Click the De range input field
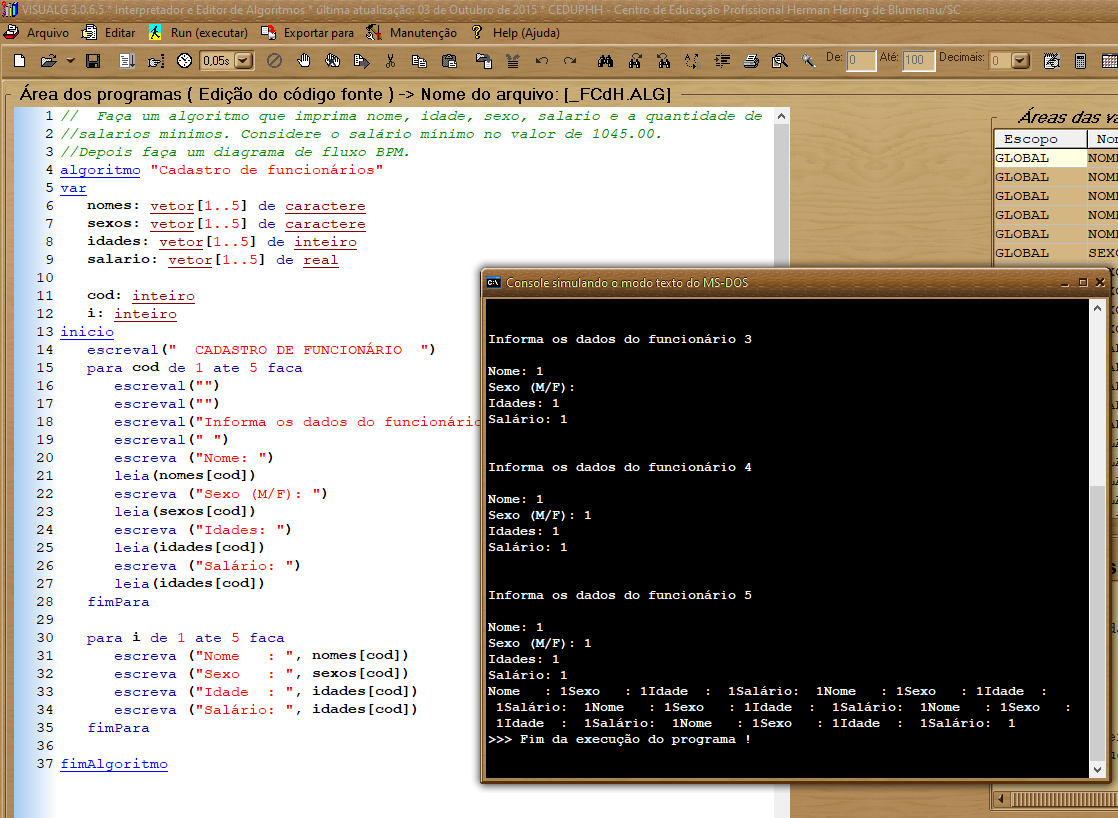The image size is (1118, 818). [861, 61]
